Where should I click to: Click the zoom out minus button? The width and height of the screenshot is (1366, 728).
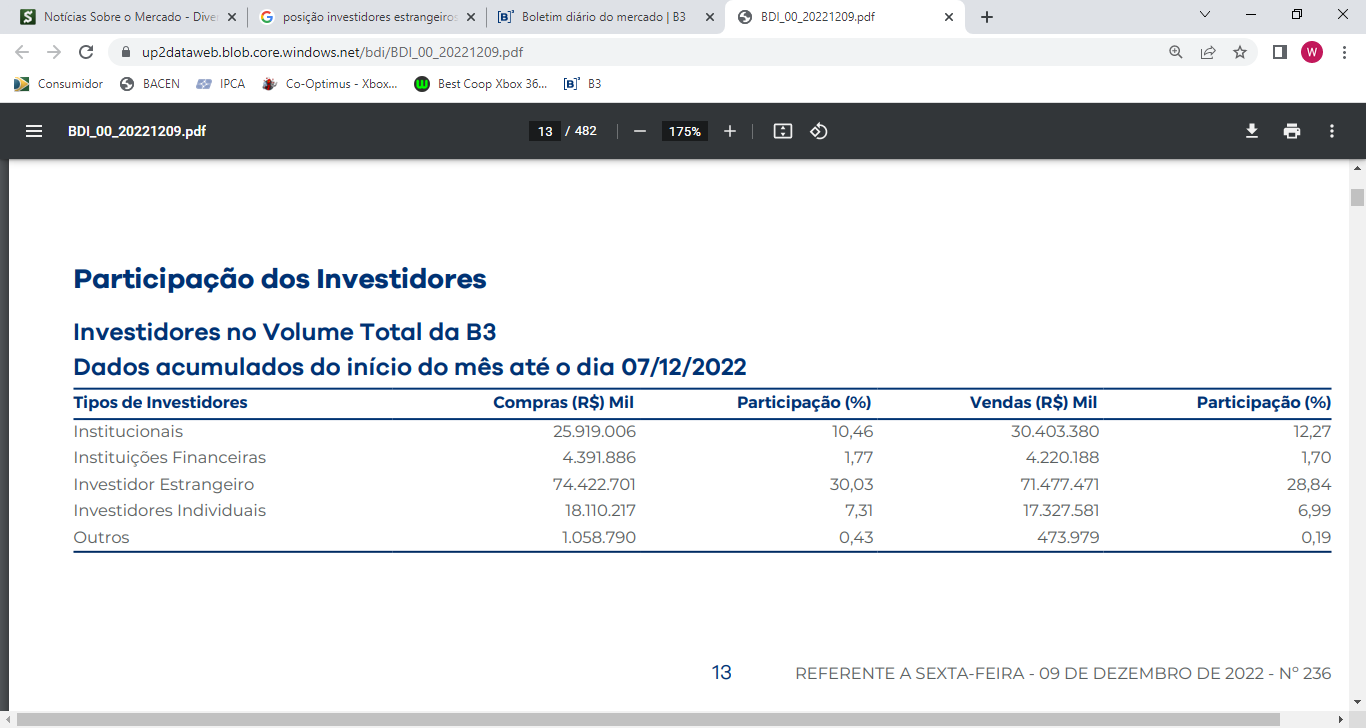click(x=640, y=131)
